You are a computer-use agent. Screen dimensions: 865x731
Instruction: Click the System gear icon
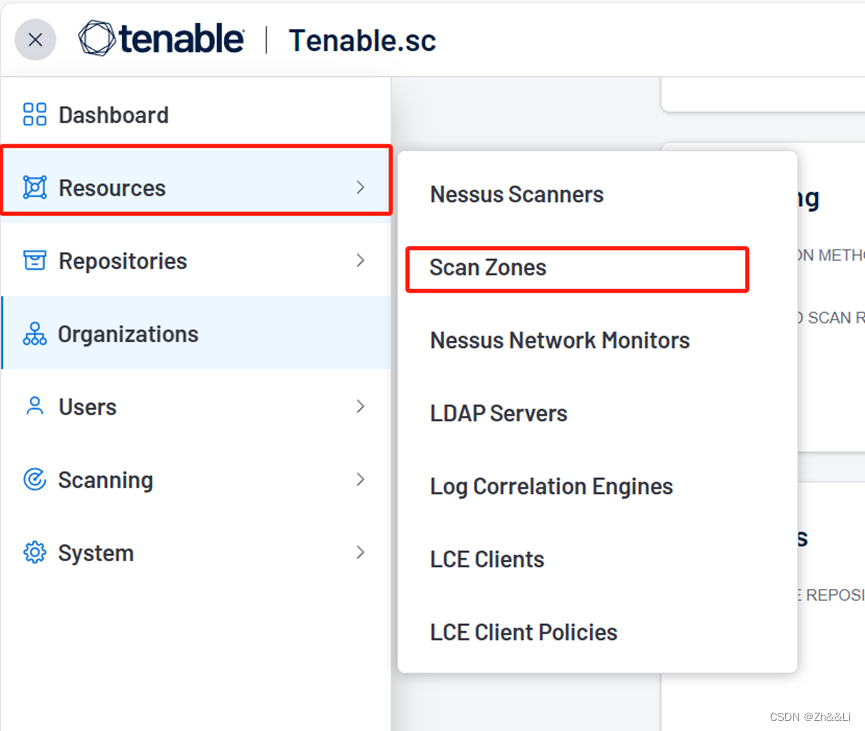34,552
